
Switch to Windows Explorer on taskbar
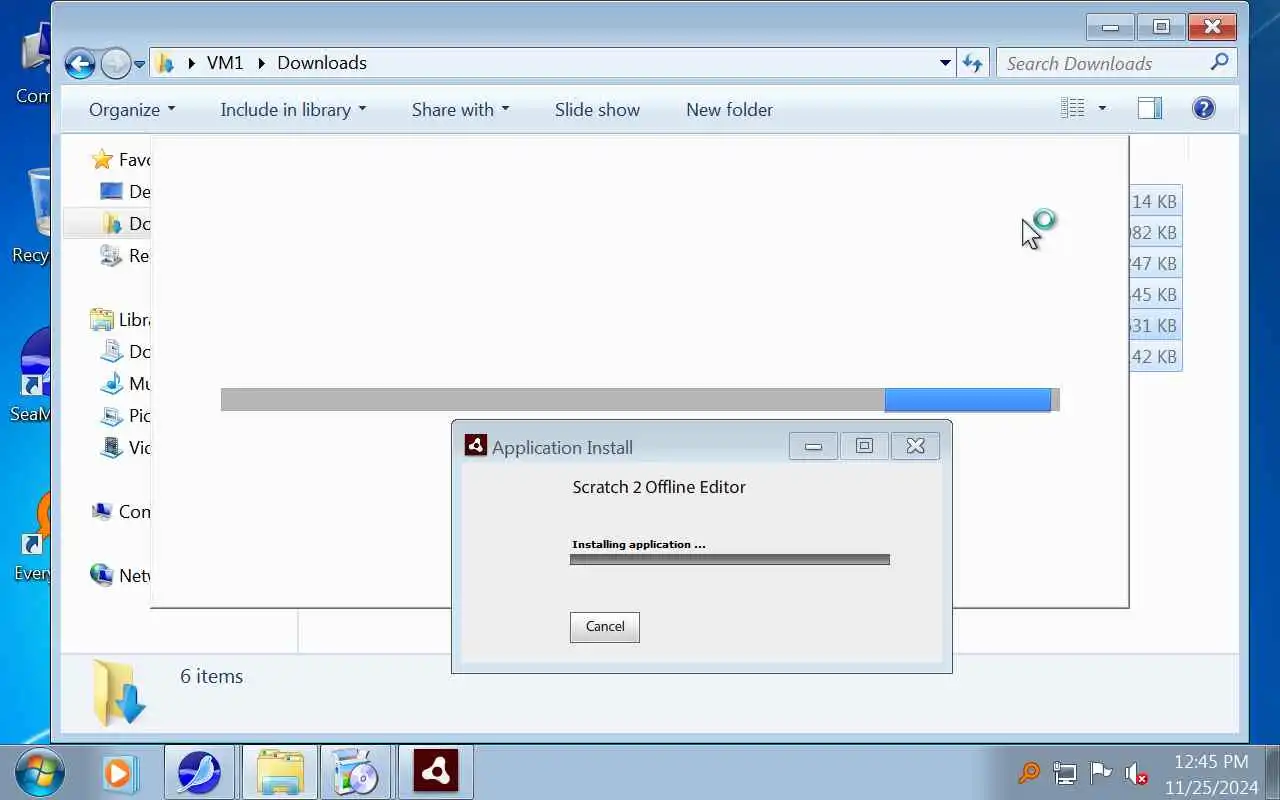pos(279,773)
